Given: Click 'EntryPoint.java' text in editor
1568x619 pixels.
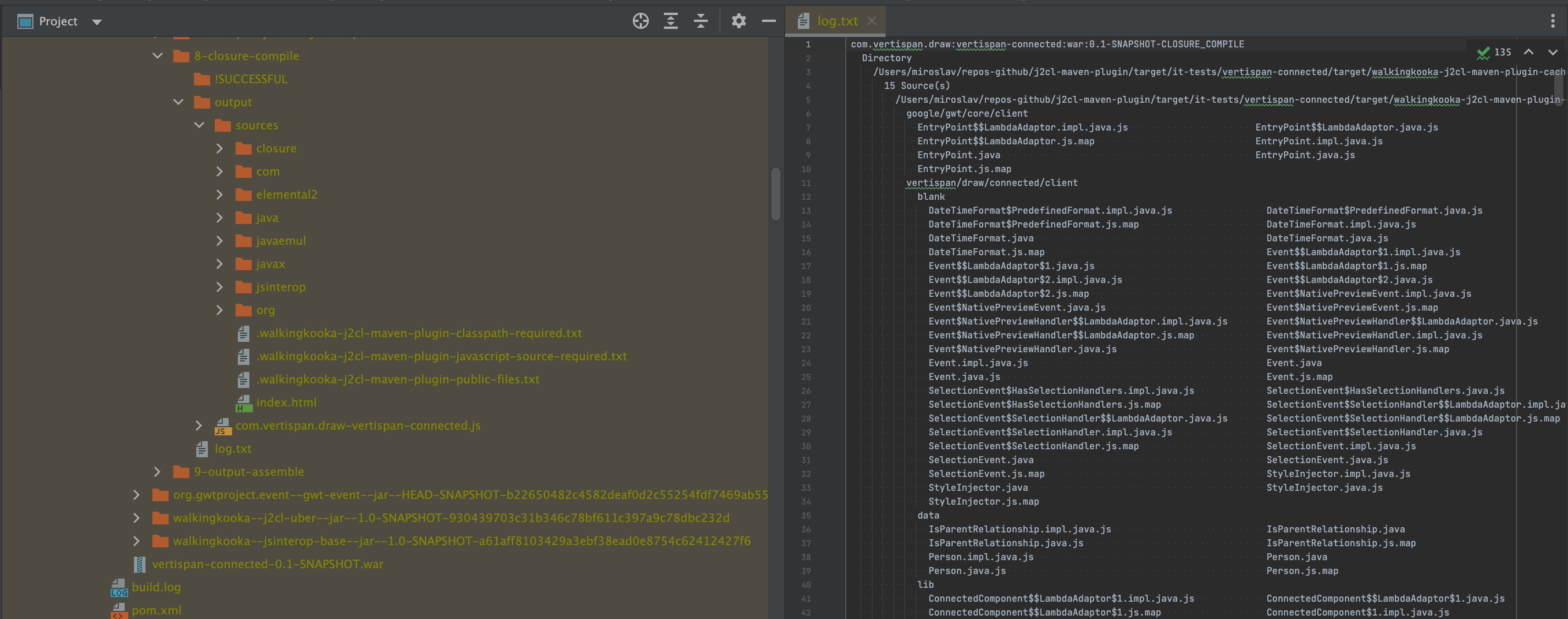Looking at the screenshot, I should (958, 155).
